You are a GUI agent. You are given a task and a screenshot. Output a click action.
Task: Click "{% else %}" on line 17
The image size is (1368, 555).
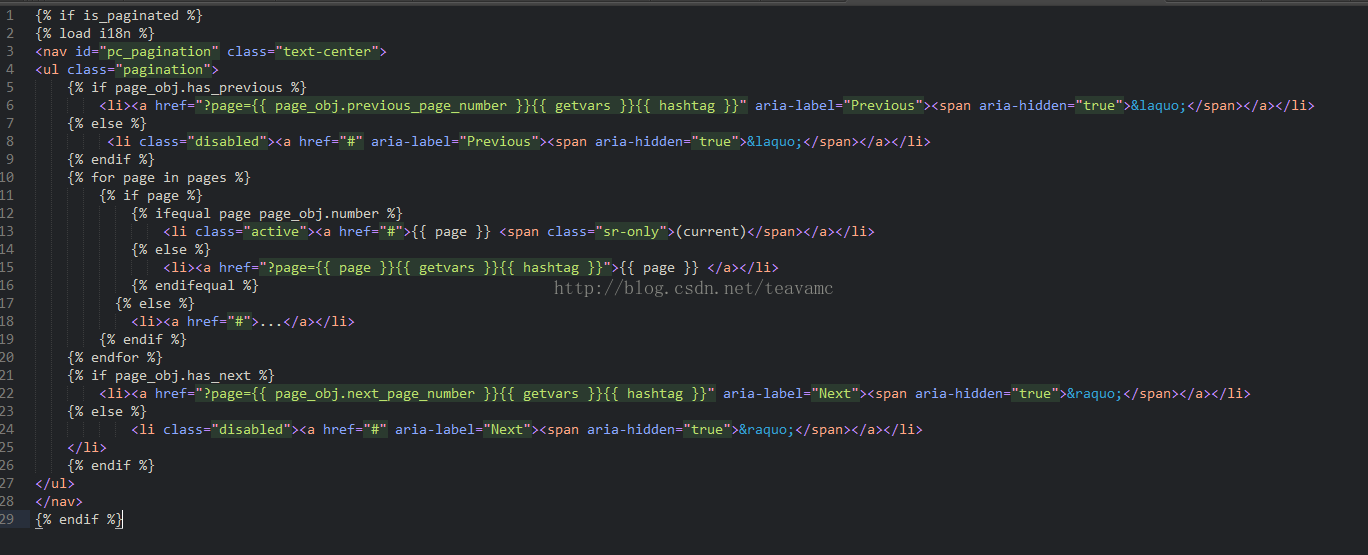tap(155, 304)
